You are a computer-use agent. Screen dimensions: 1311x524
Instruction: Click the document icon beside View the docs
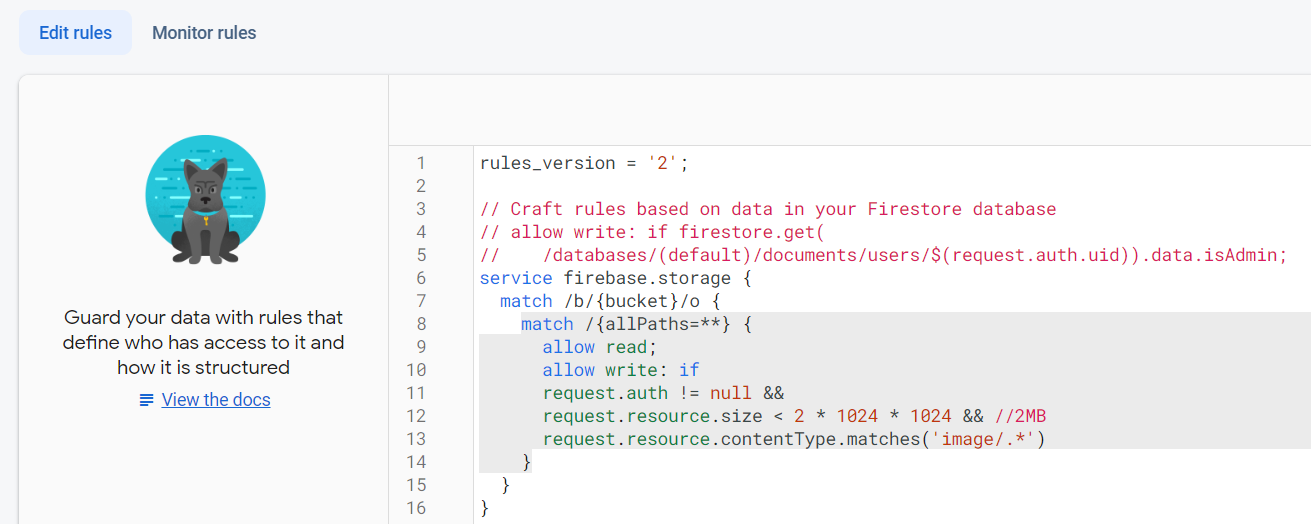147,400
